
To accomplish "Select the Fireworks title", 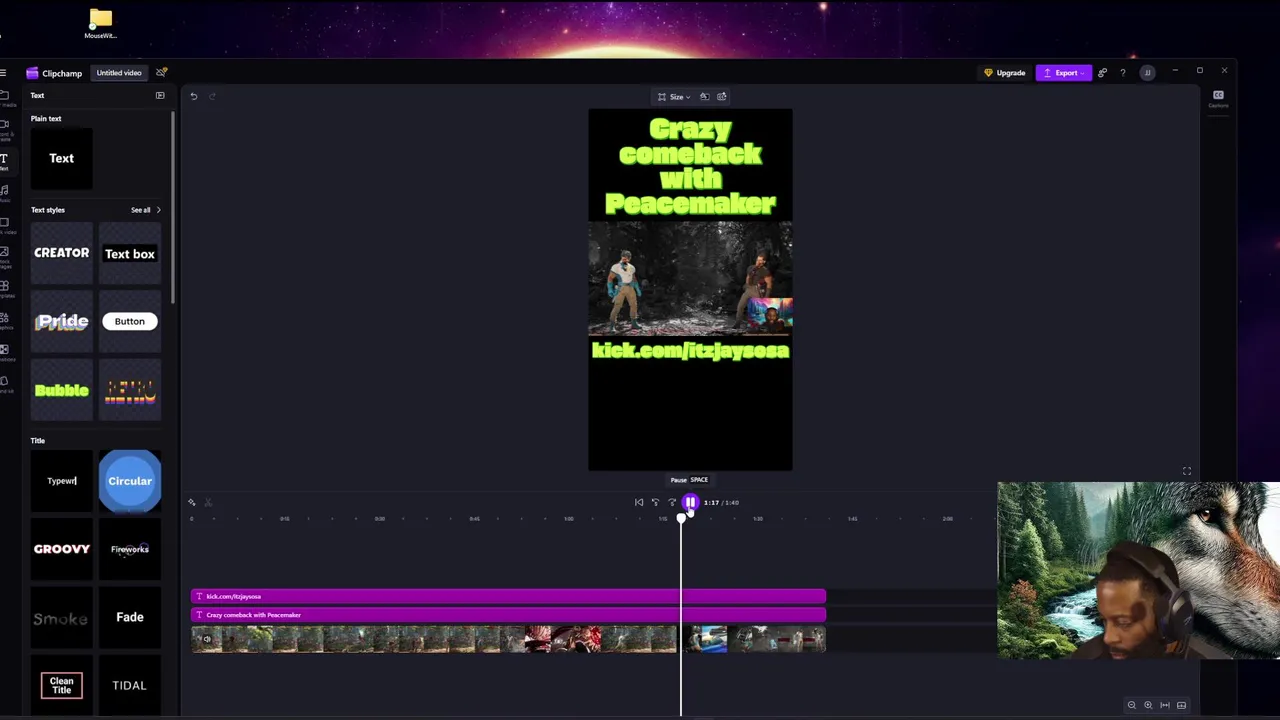I will pos(130,549).
